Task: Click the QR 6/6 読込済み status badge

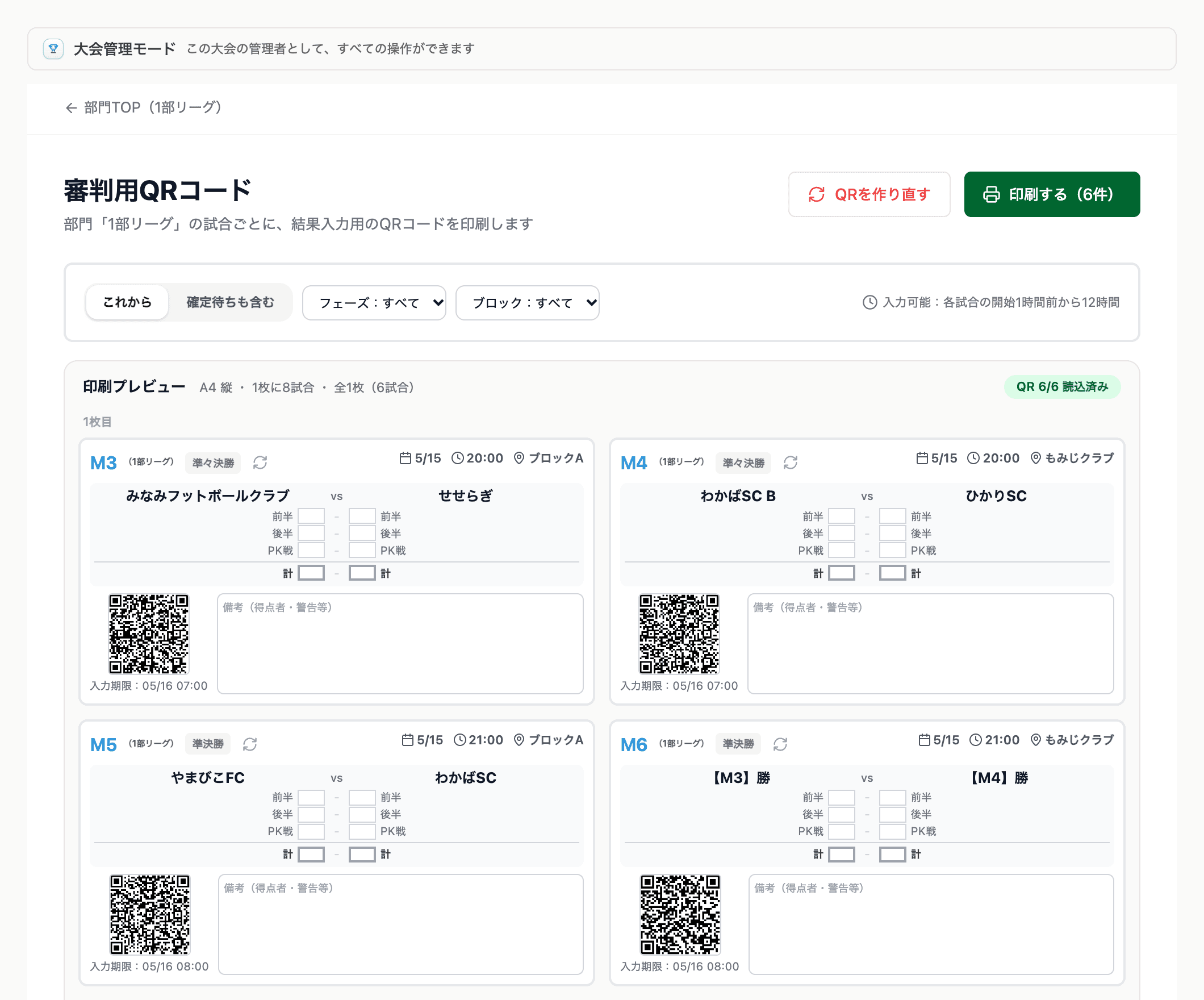Action: [1063, 387]
